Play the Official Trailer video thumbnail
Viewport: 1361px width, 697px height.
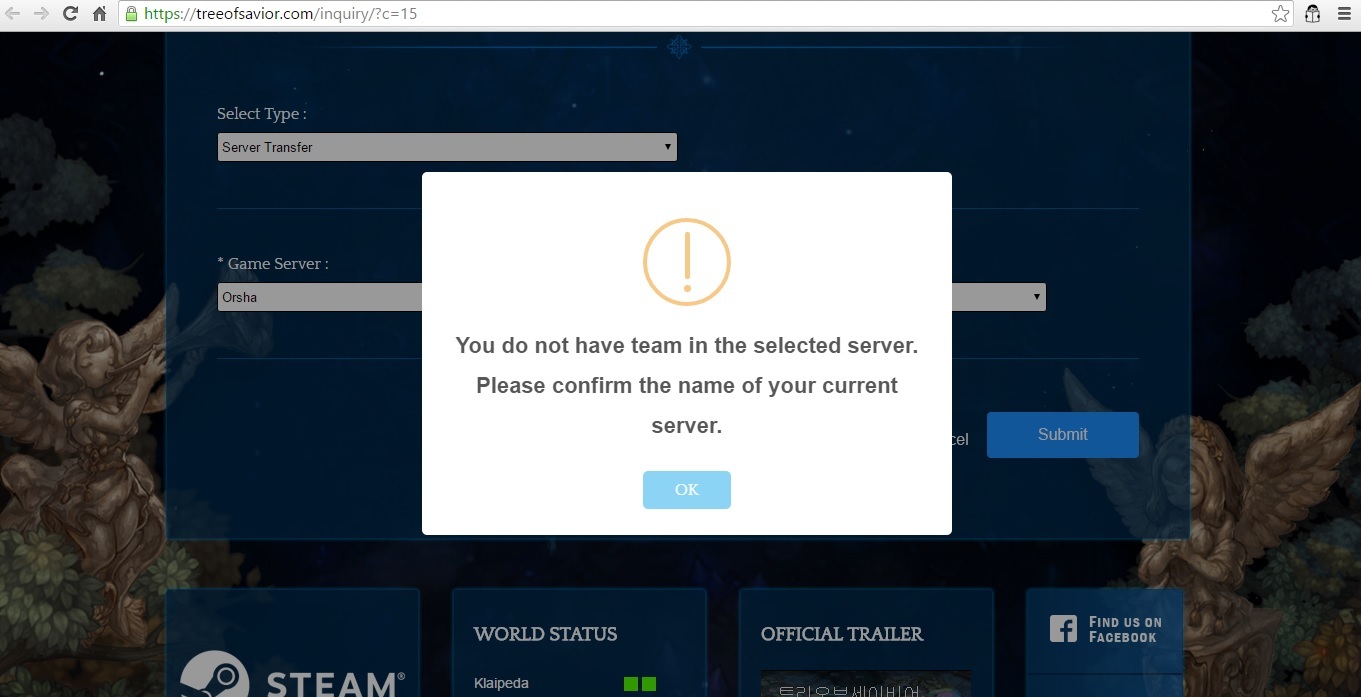point(865,684)
